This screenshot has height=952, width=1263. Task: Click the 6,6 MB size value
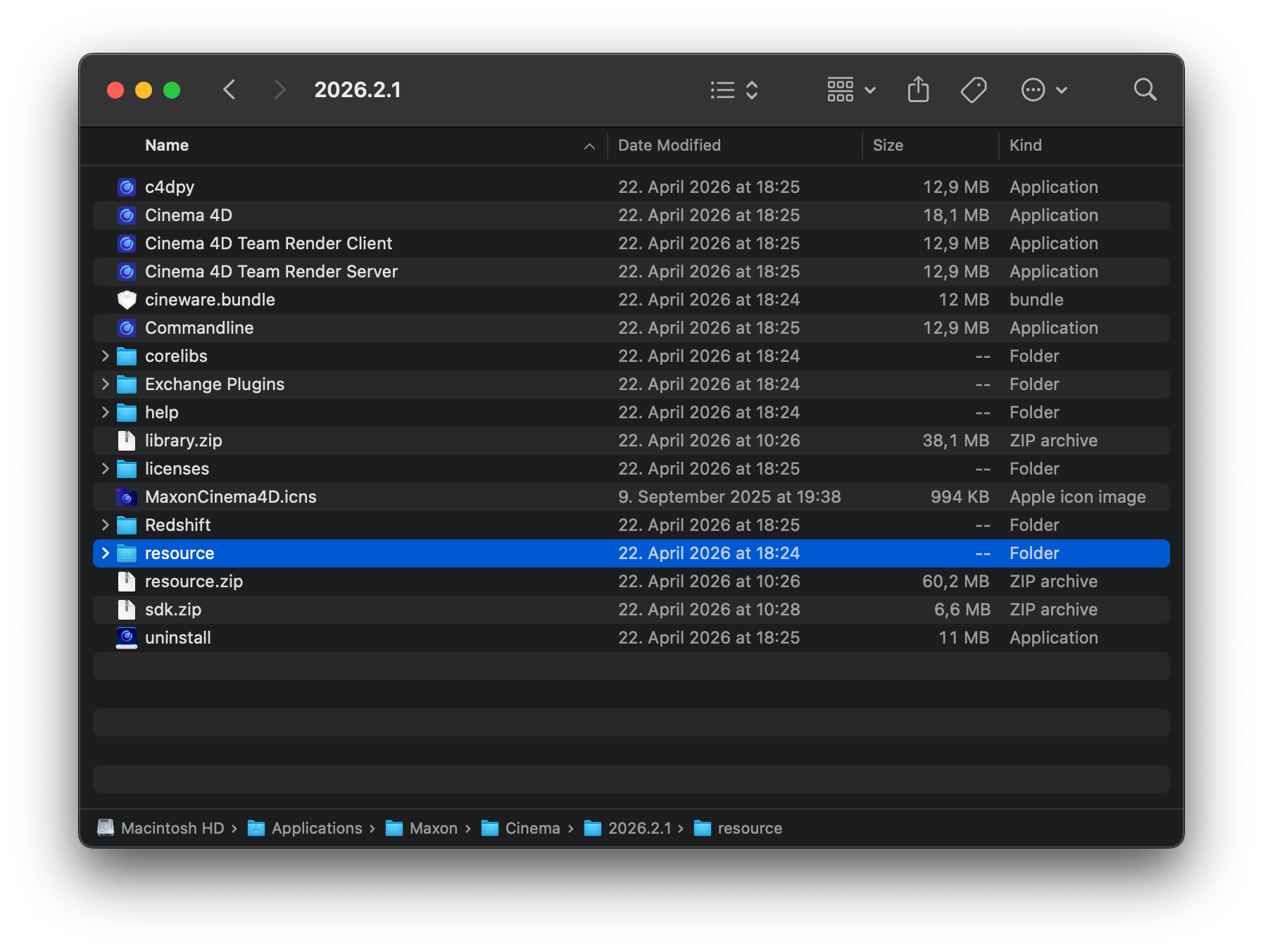coord(962,610)
